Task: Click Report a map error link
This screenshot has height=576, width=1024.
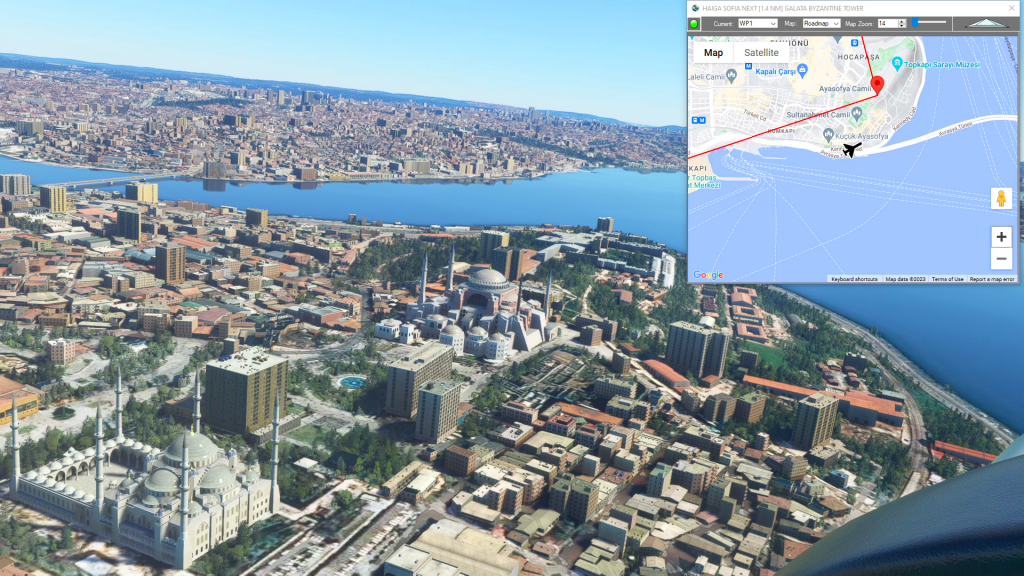Action: point(992,279)
